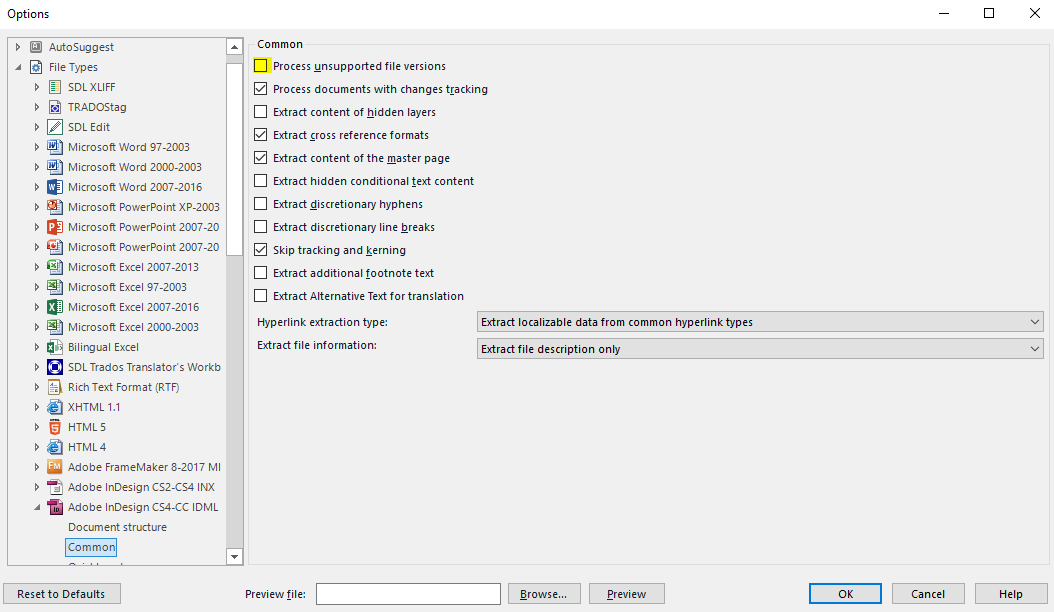The image size is (1054, 612).
Task: Click the Adobe FrameMaker 8-2017 icon
Action: (55, 467)
